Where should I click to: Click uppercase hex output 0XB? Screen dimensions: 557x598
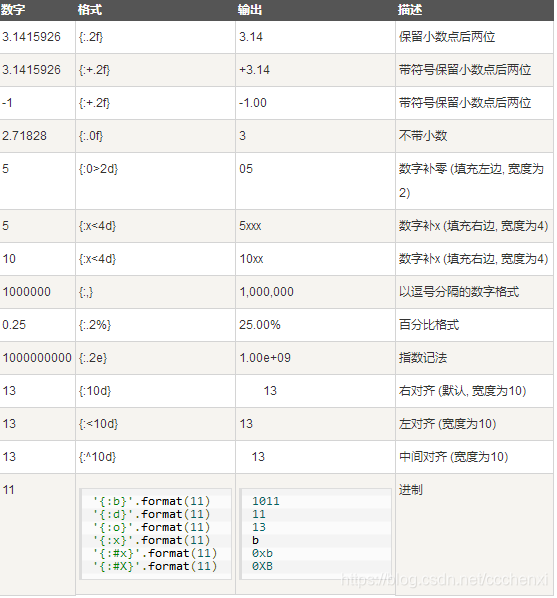pos(262,566)
